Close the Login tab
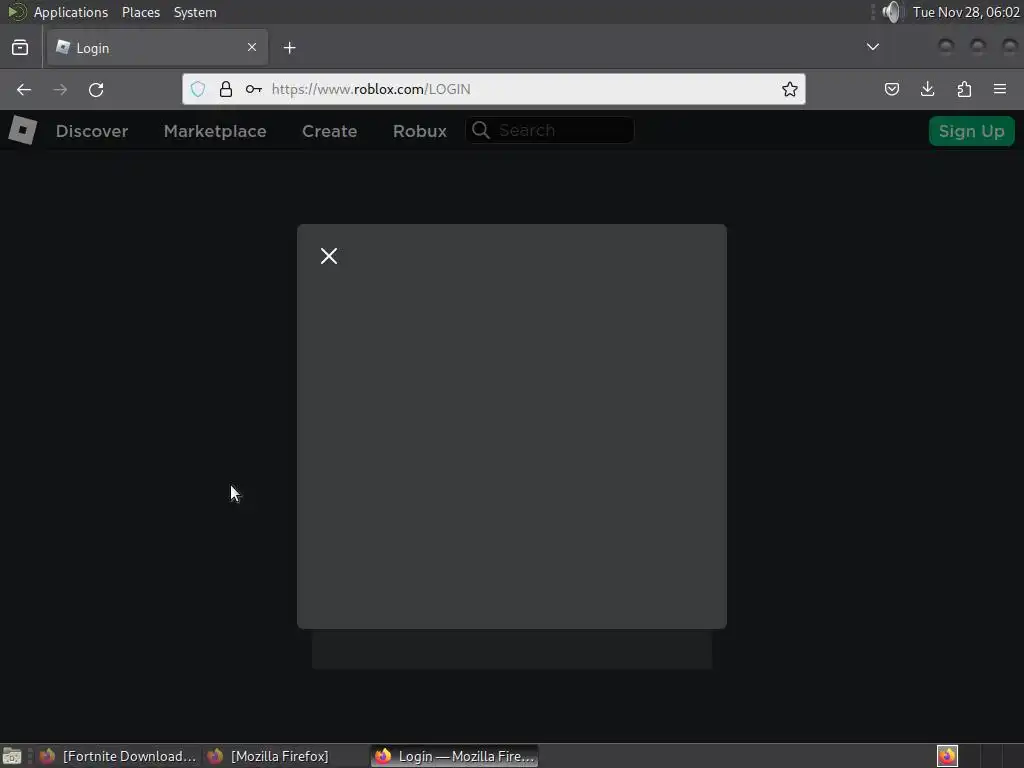The height and width of the screenshot is (768, 1024). point(252,47)
